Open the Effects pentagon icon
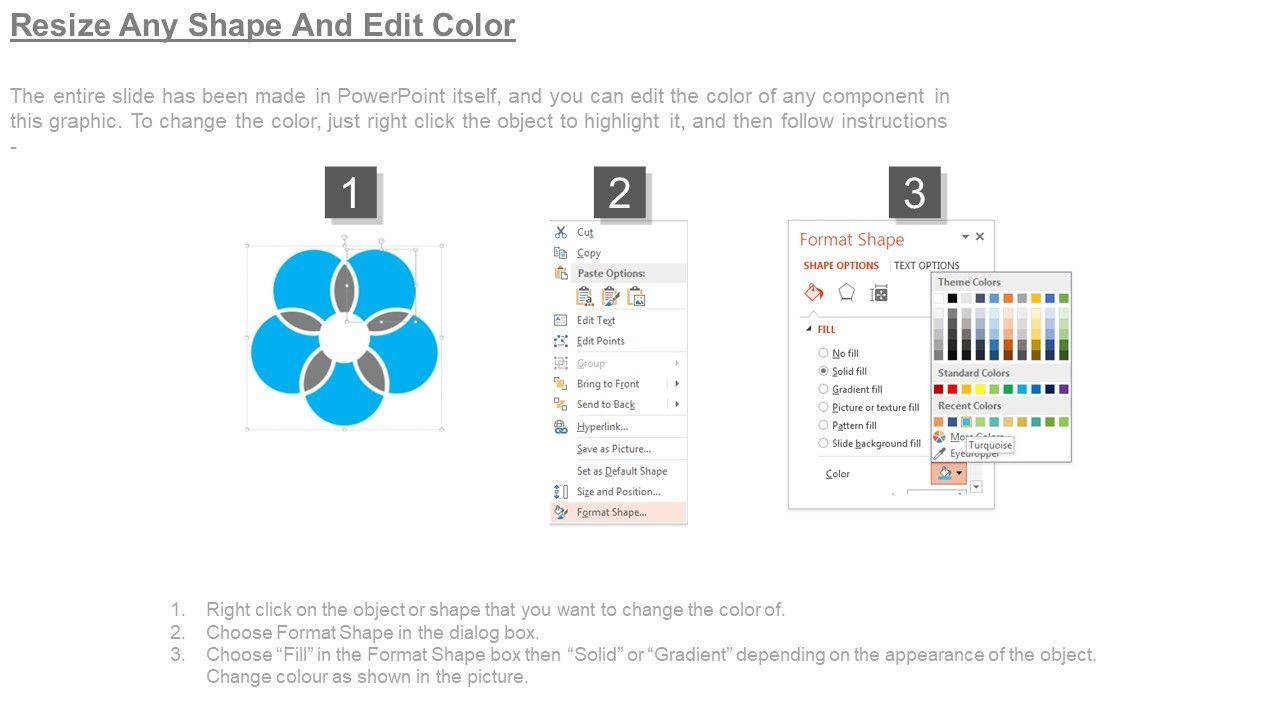Screen dimensions: 1280x720 point(847,293)
